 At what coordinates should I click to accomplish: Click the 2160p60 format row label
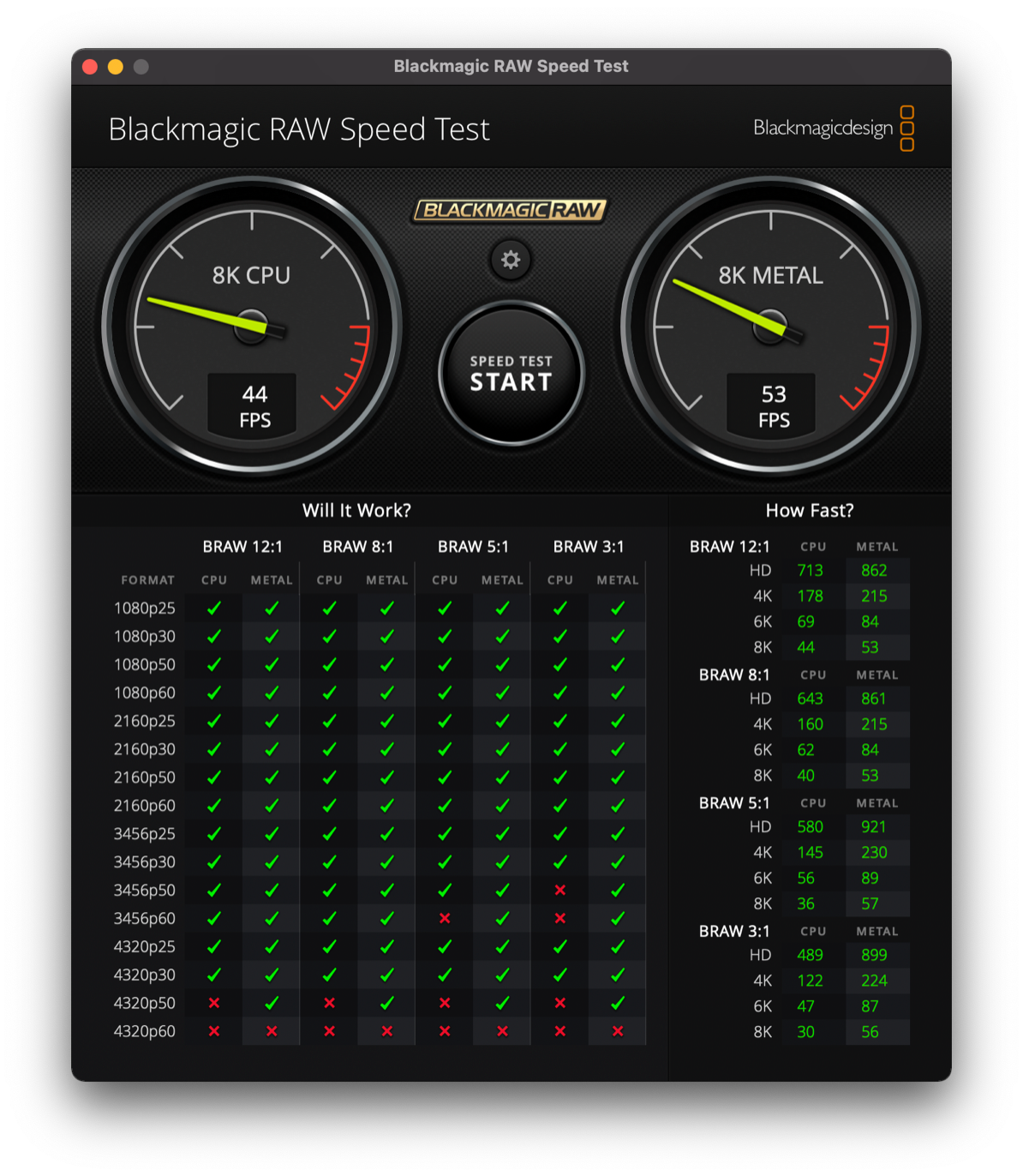pyautogui.click(x=144, y=806)
